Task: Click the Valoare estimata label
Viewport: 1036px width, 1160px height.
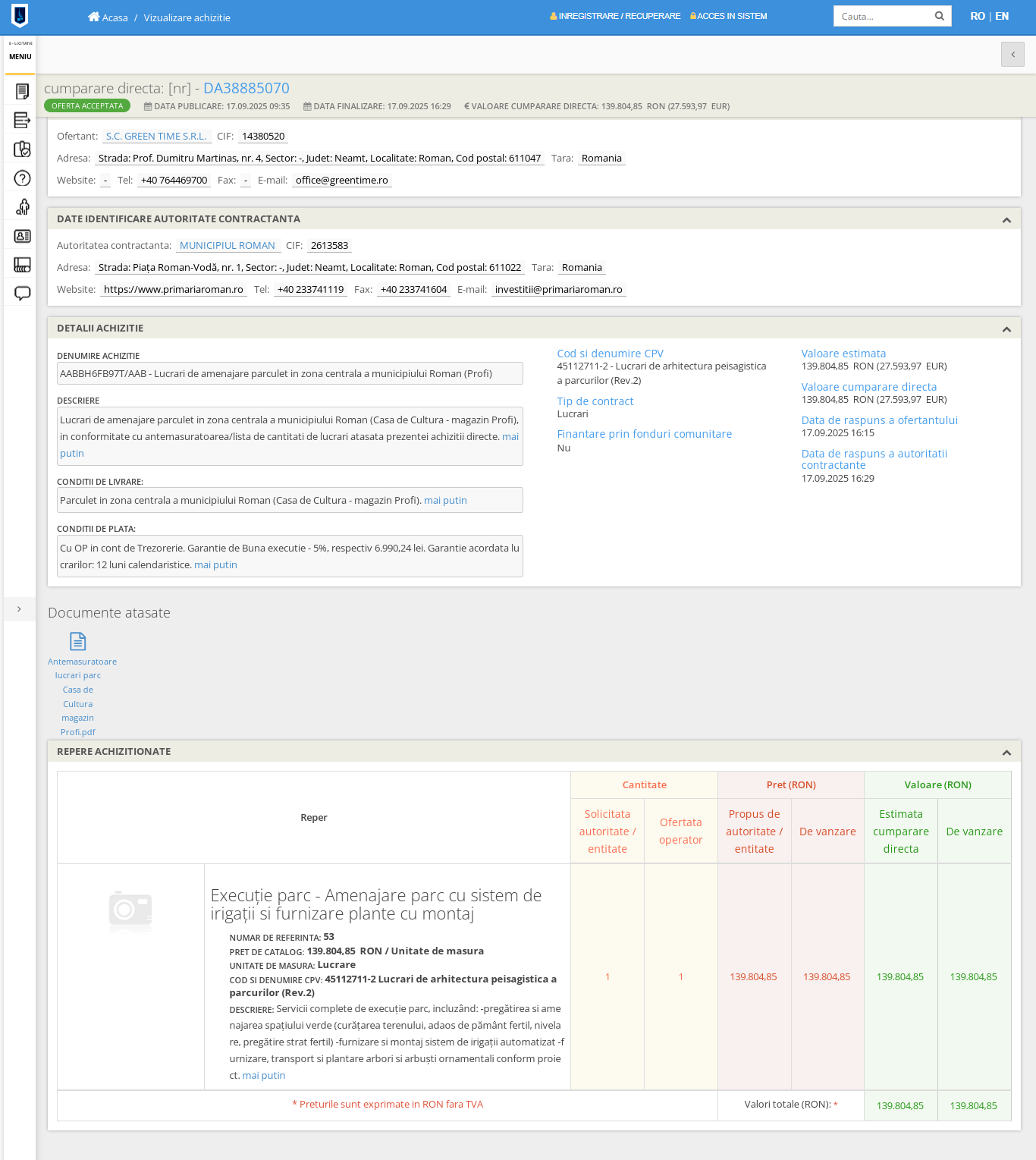Action: pos(843,354)
